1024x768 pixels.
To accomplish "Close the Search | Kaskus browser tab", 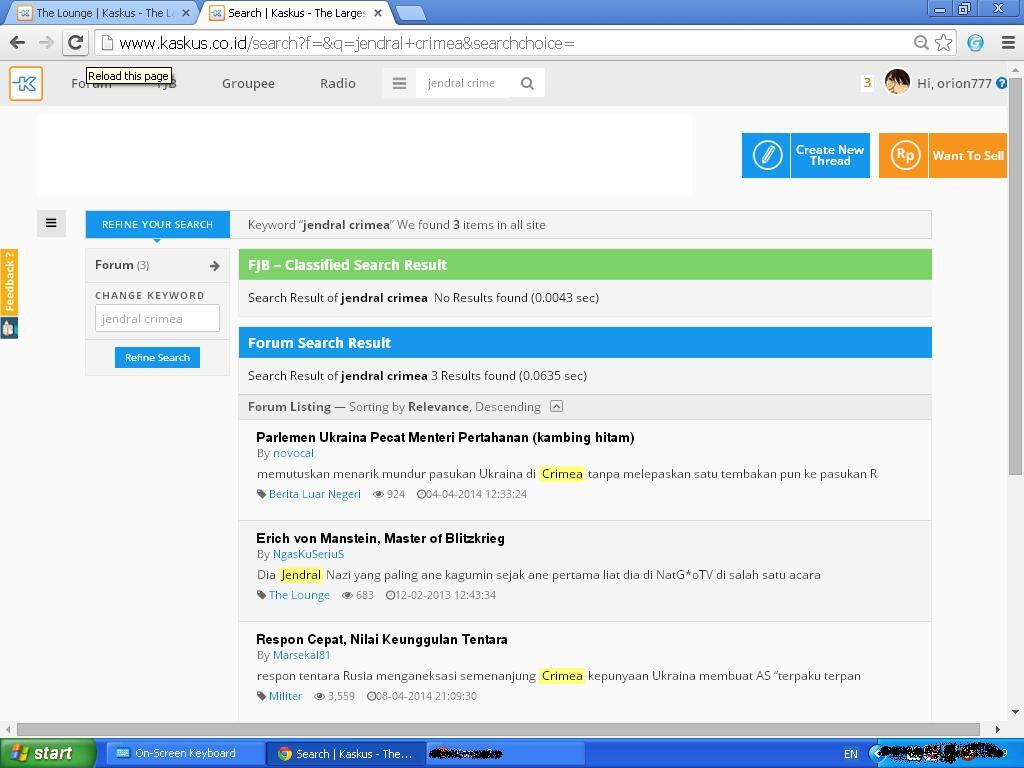I will pos(377,13).
